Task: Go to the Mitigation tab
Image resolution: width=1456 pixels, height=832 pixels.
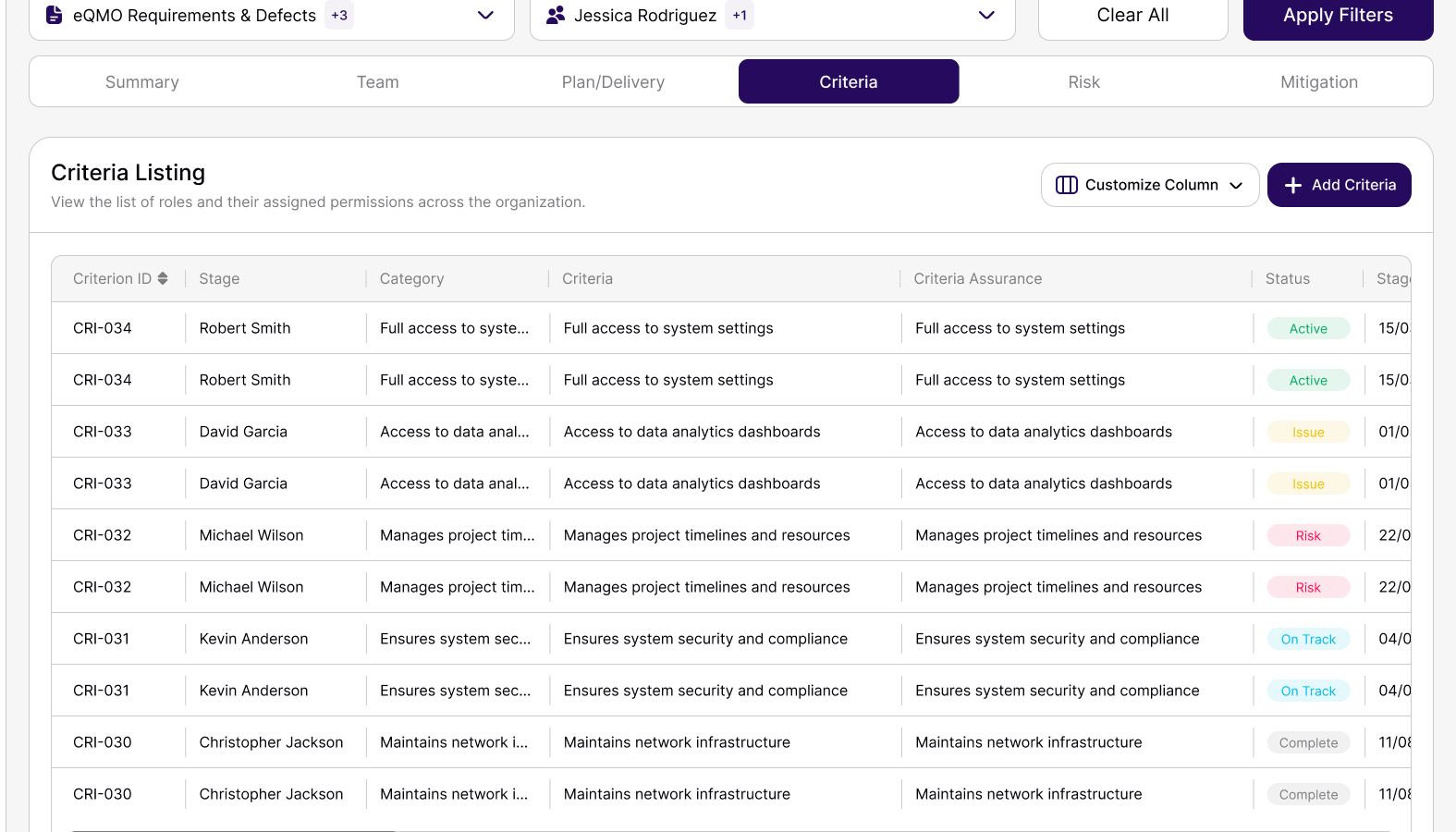Action: pyautogui.click(x=1319, y=81)
